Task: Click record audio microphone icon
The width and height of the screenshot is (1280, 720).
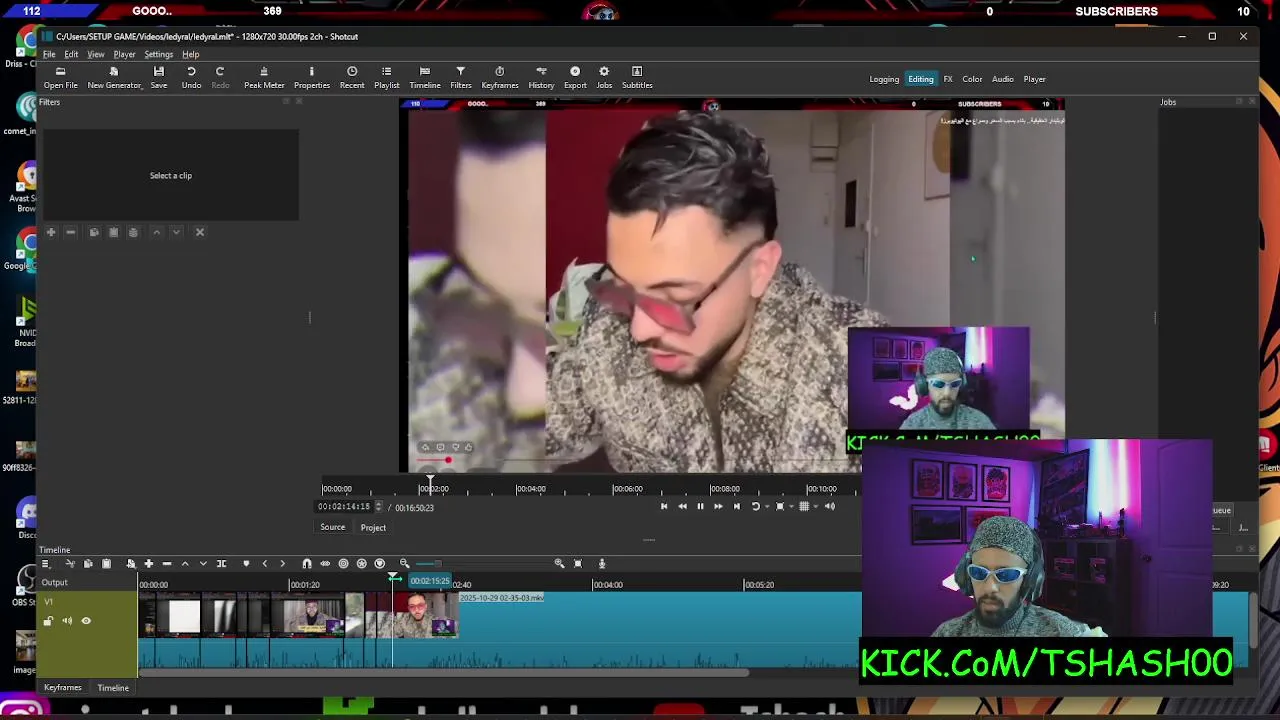Action: click(x=601, y=564)
